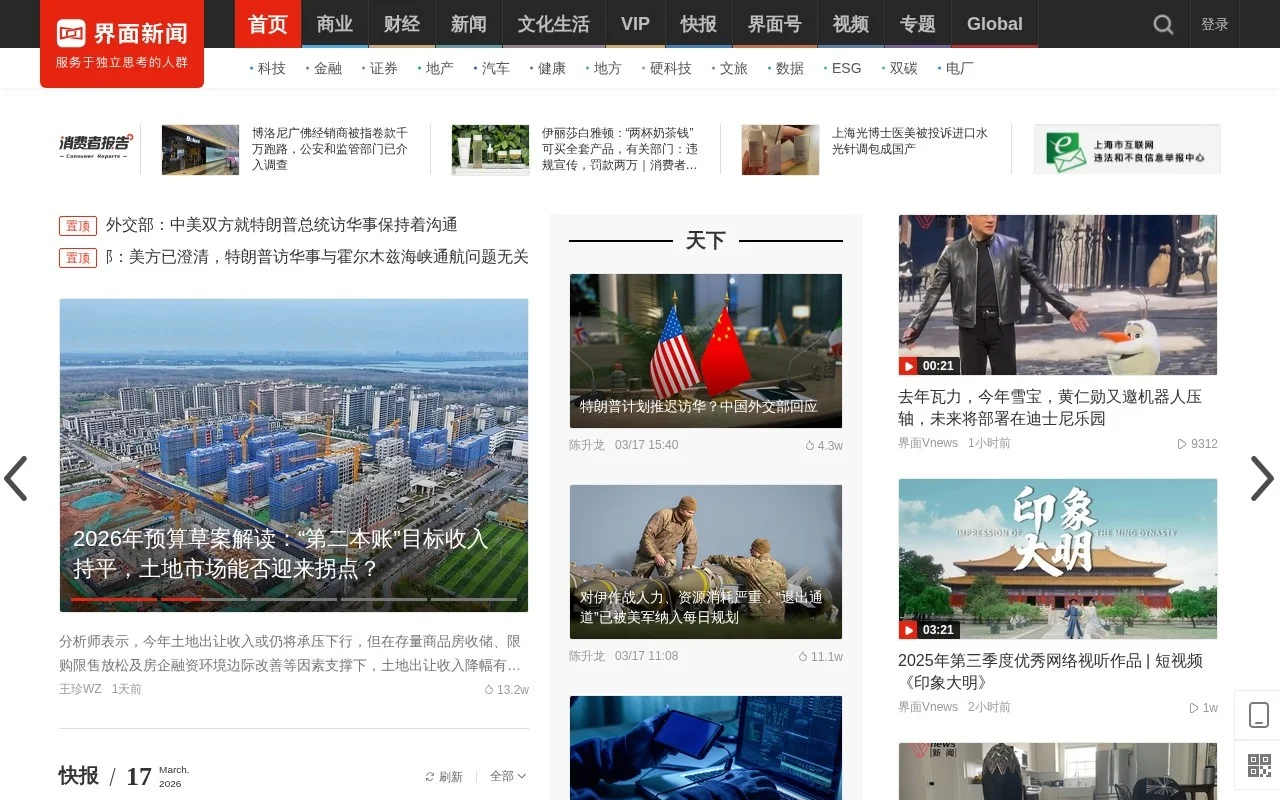Click the 登录 login link
This screenshot has height=800, width=1280.
[x=1214, y=24]
